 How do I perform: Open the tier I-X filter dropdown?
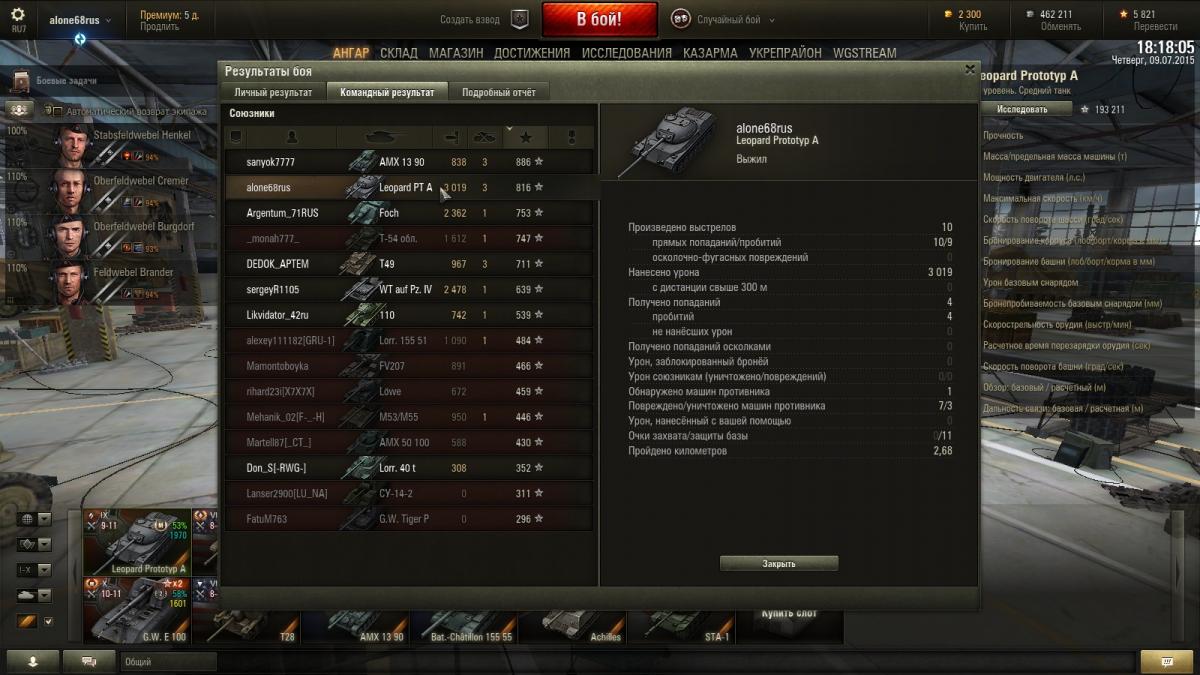[x=34, y=569]
